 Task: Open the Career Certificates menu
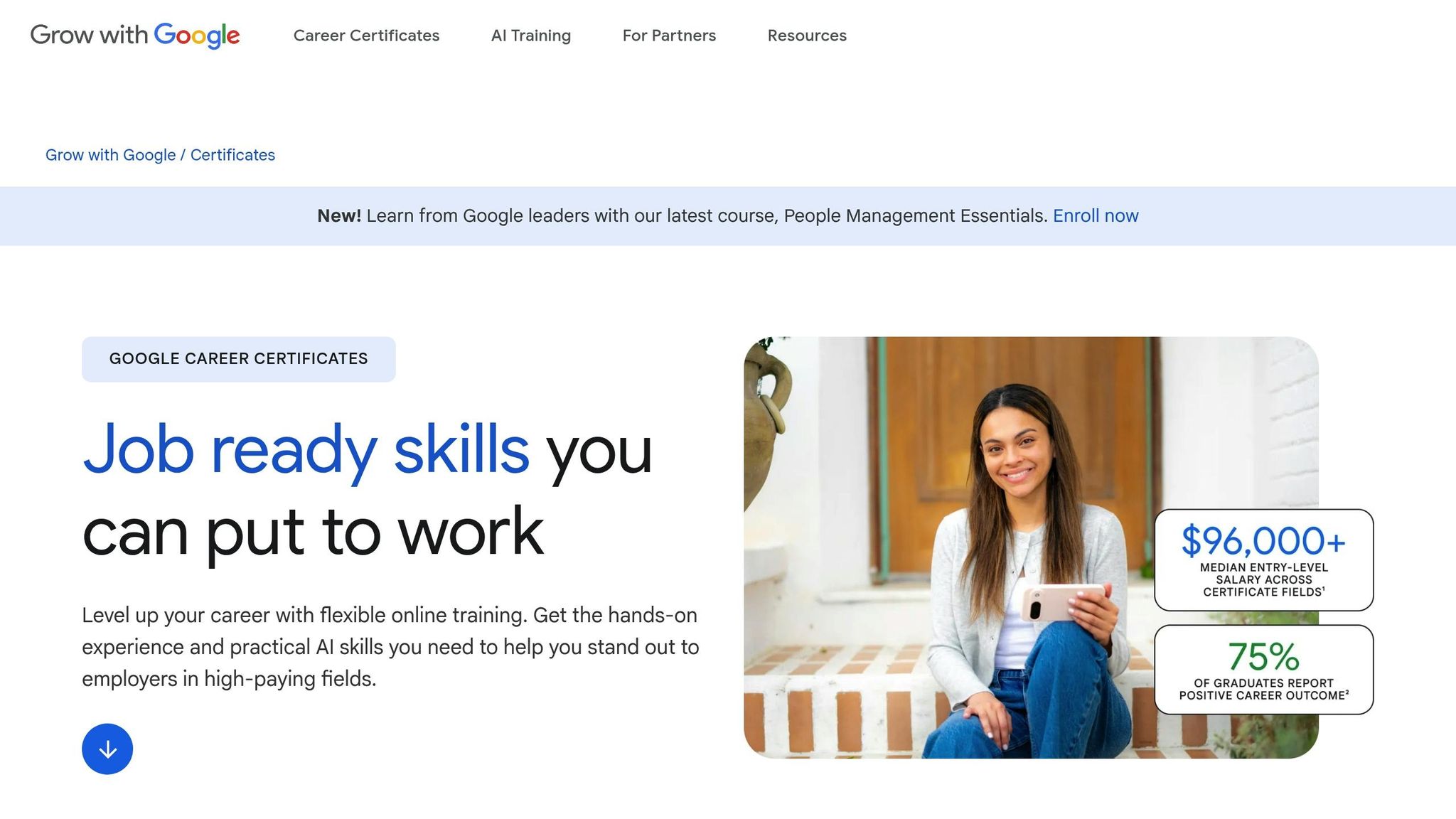coord(365,36)
